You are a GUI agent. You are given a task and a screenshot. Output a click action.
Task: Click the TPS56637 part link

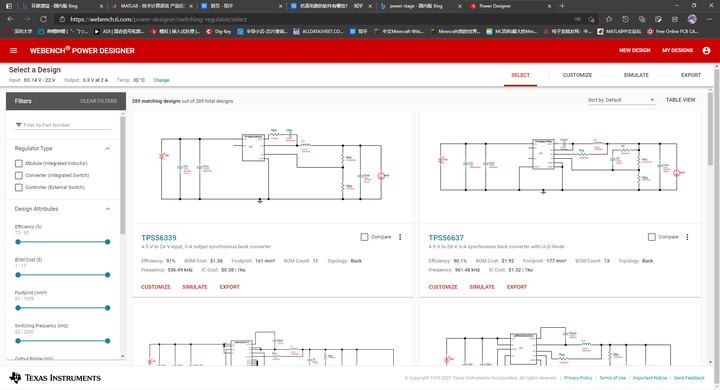click(x=446, y=237)
